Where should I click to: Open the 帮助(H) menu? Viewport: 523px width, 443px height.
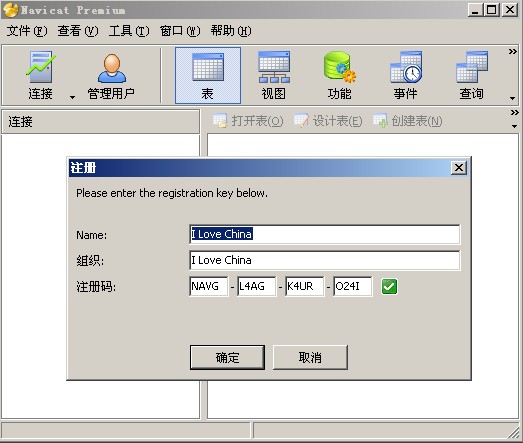pos(231,31)
